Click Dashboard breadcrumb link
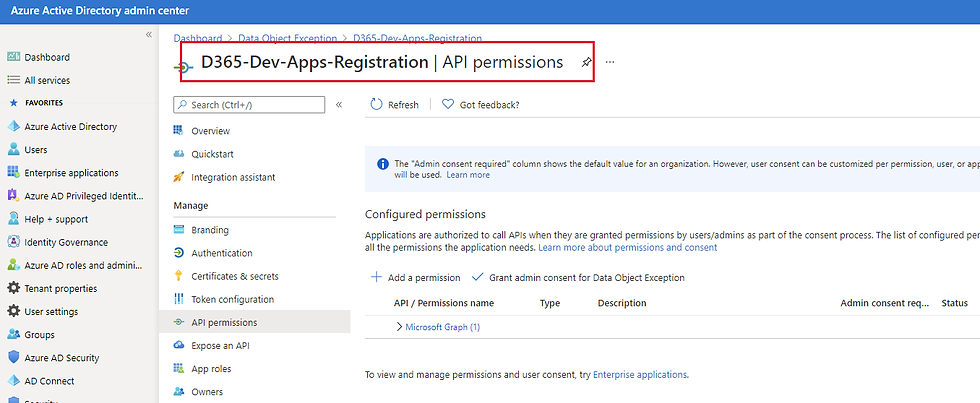This screenshot has height=403, width=980. click(198, 38)
